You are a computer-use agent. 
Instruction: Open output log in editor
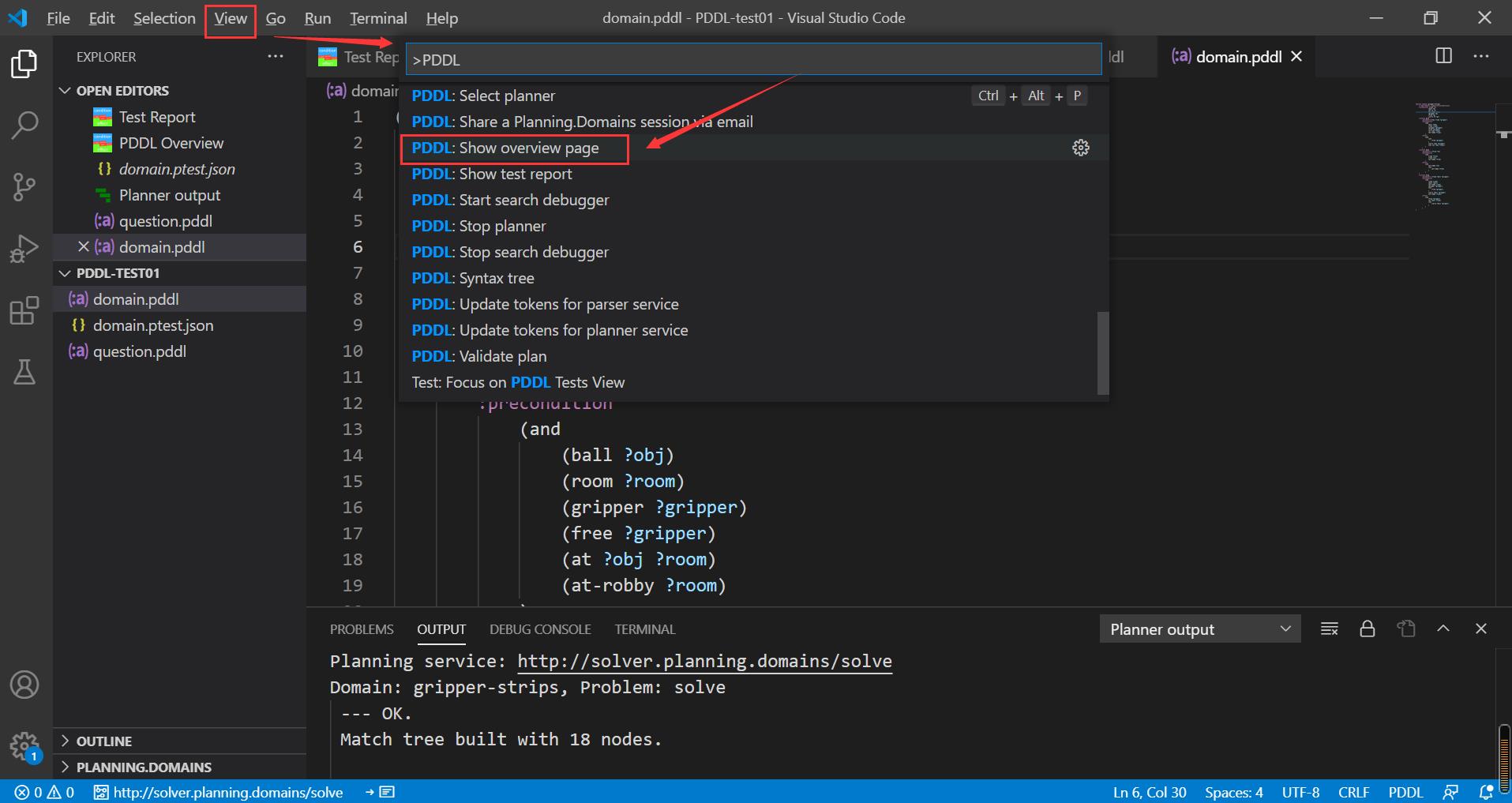1405,629
